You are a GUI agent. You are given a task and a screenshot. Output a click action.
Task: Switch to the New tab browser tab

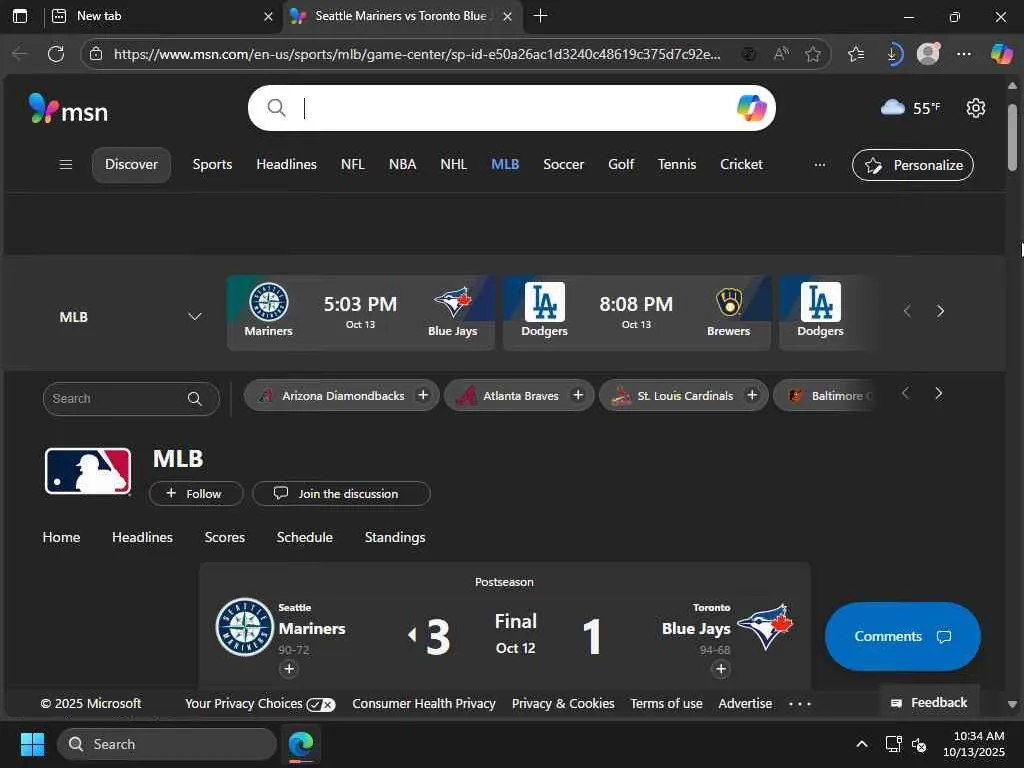[160, 16]
